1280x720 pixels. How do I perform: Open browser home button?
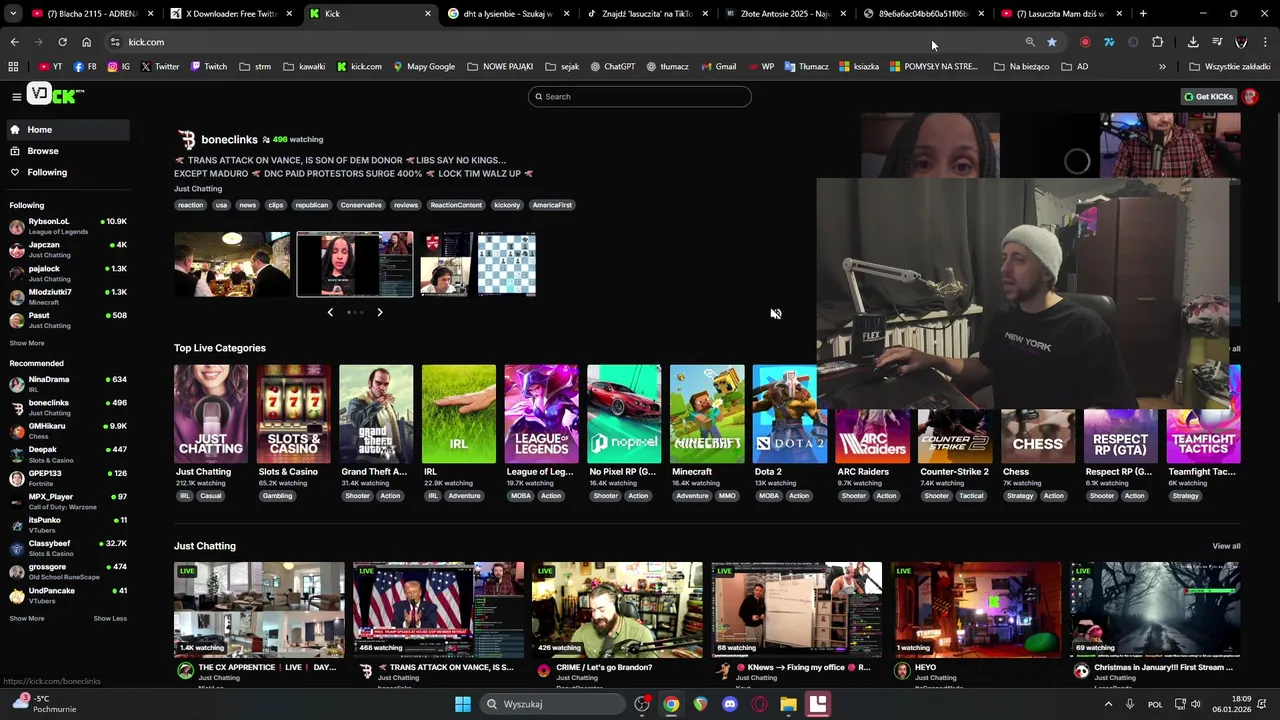[86, 42]
